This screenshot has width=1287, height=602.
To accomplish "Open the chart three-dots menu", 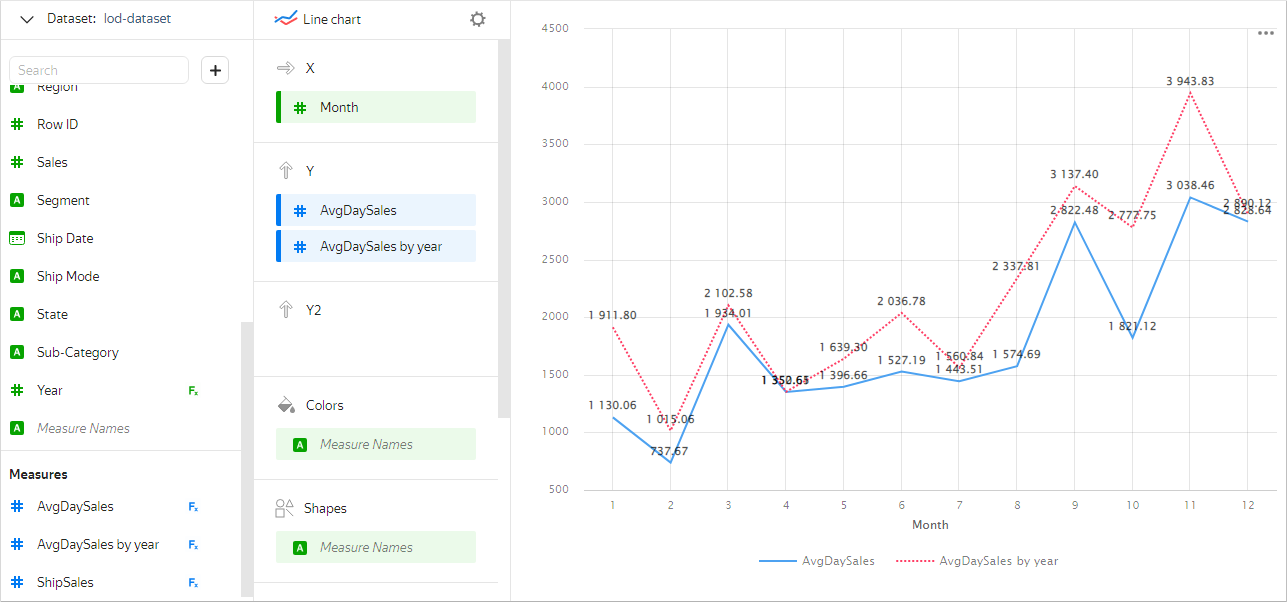I will tap(1265, 33).
